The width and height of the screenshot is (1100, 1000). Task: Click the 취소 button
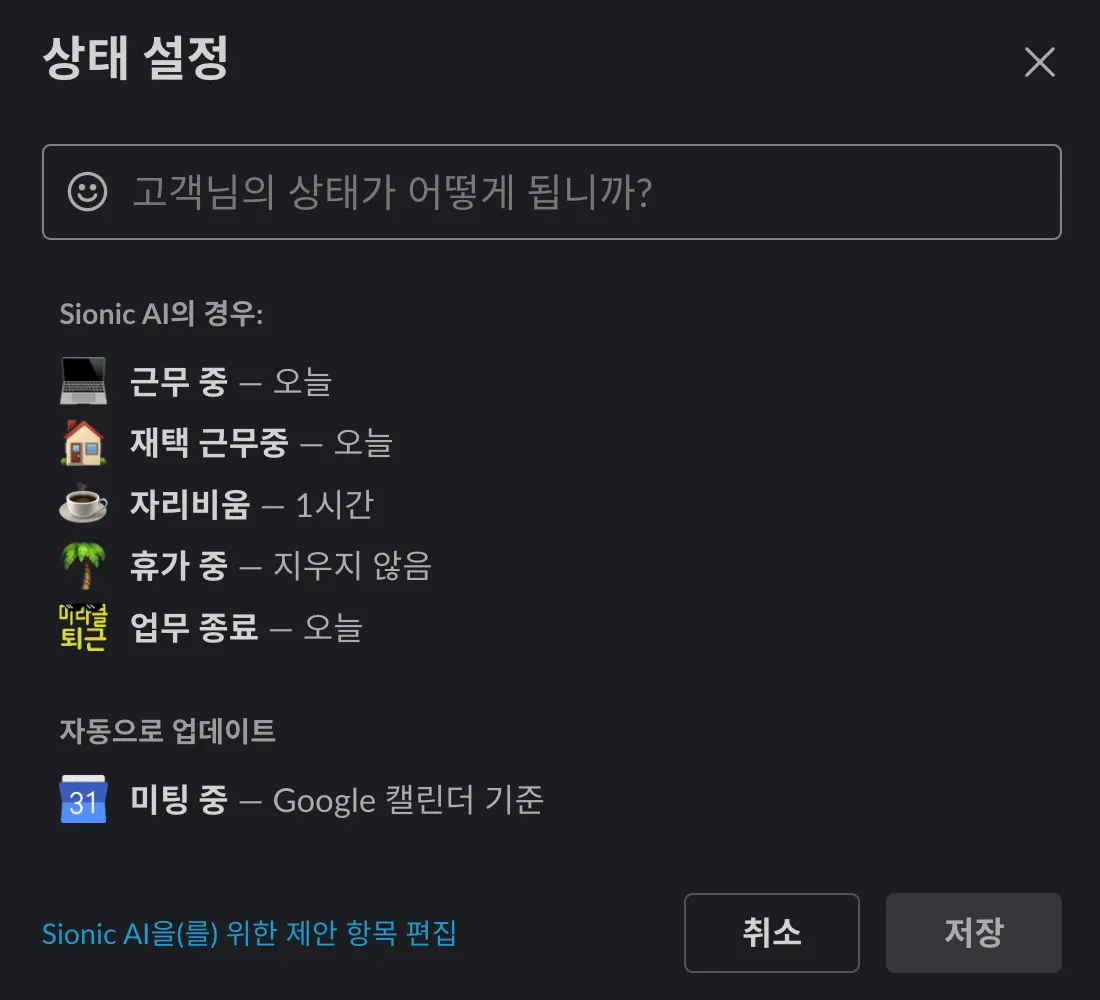pyautogui.click(x=771, y=933)
